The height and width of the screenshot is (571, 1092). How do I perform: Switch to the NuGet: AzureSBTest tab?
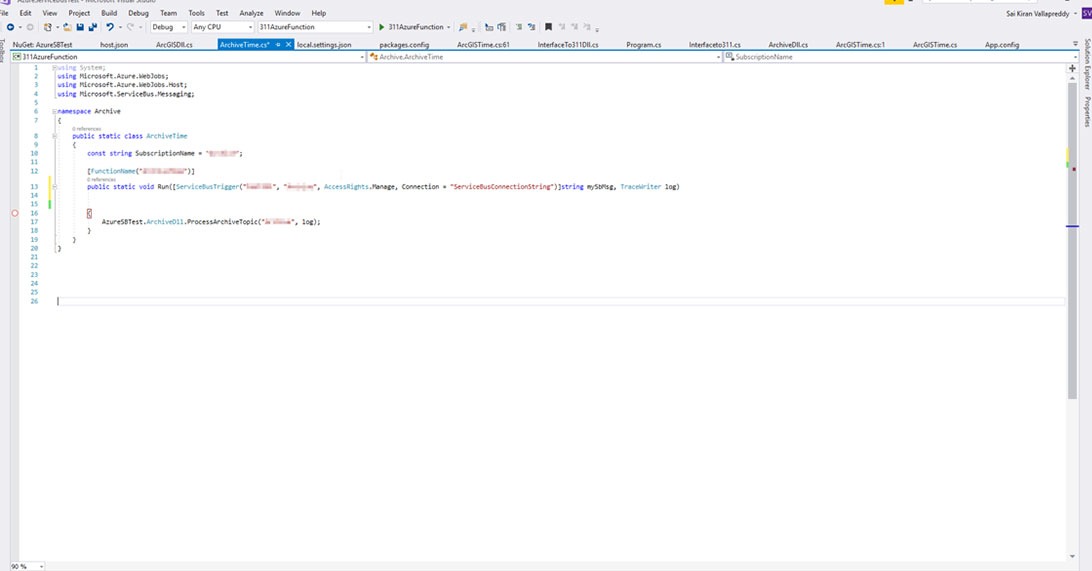pyautogui.click(x=42, y=45)
